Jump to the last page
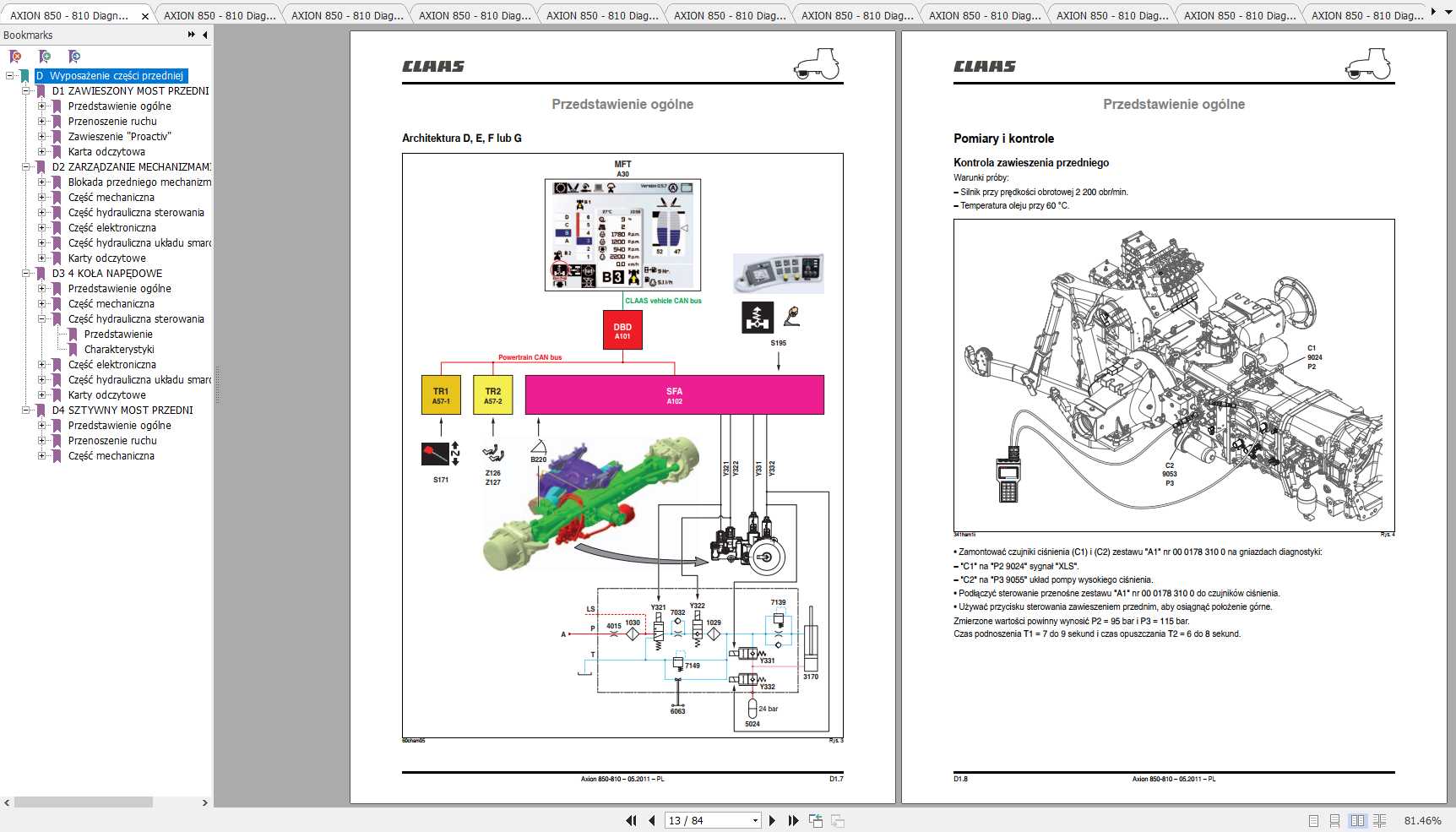Screen dimensions: 1456x832 793,820
